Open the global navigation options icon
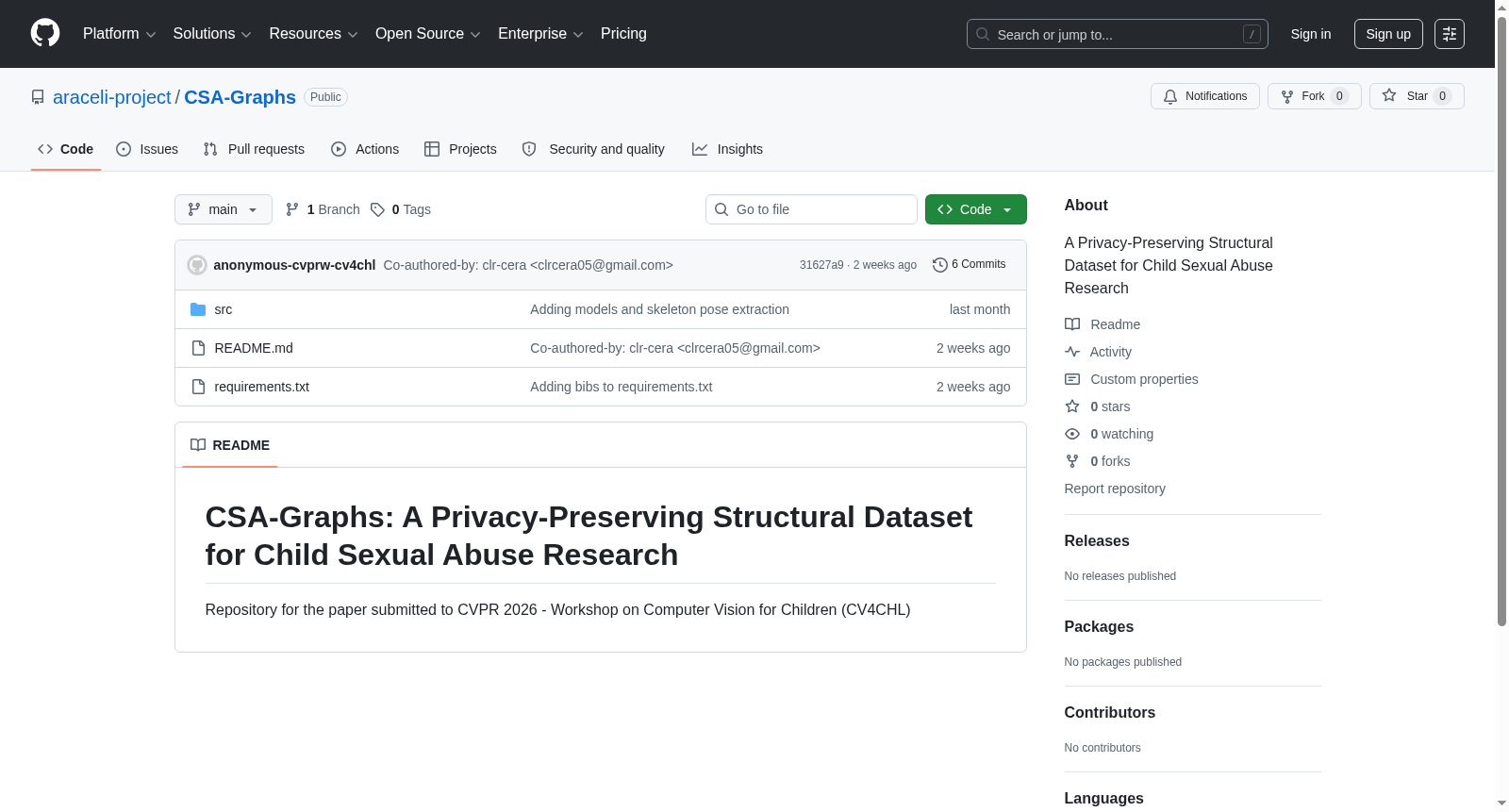The image size is (1509, 812). tap(1450, 34)
